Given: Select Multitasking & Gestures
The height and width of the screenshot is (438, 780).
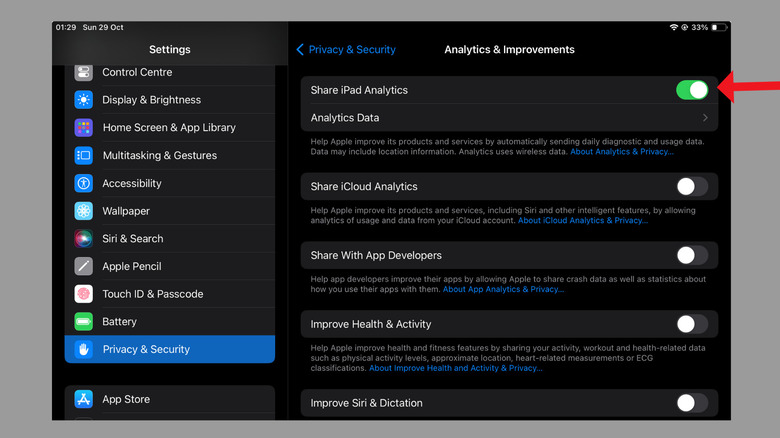Looking at the screenshot, I should coord(170,155).
